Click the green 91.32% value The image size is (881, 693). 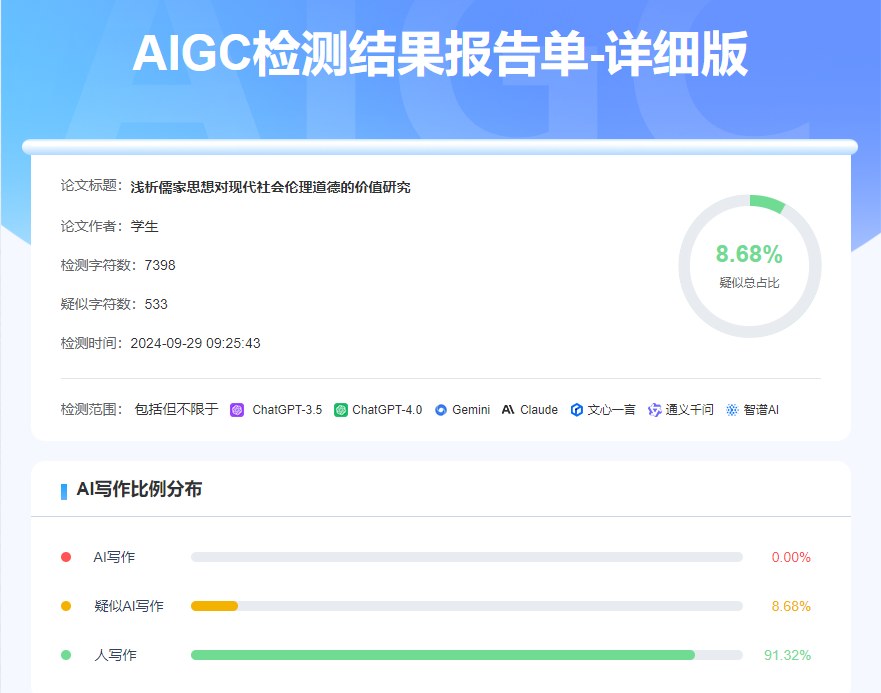(x=787, y=655)
